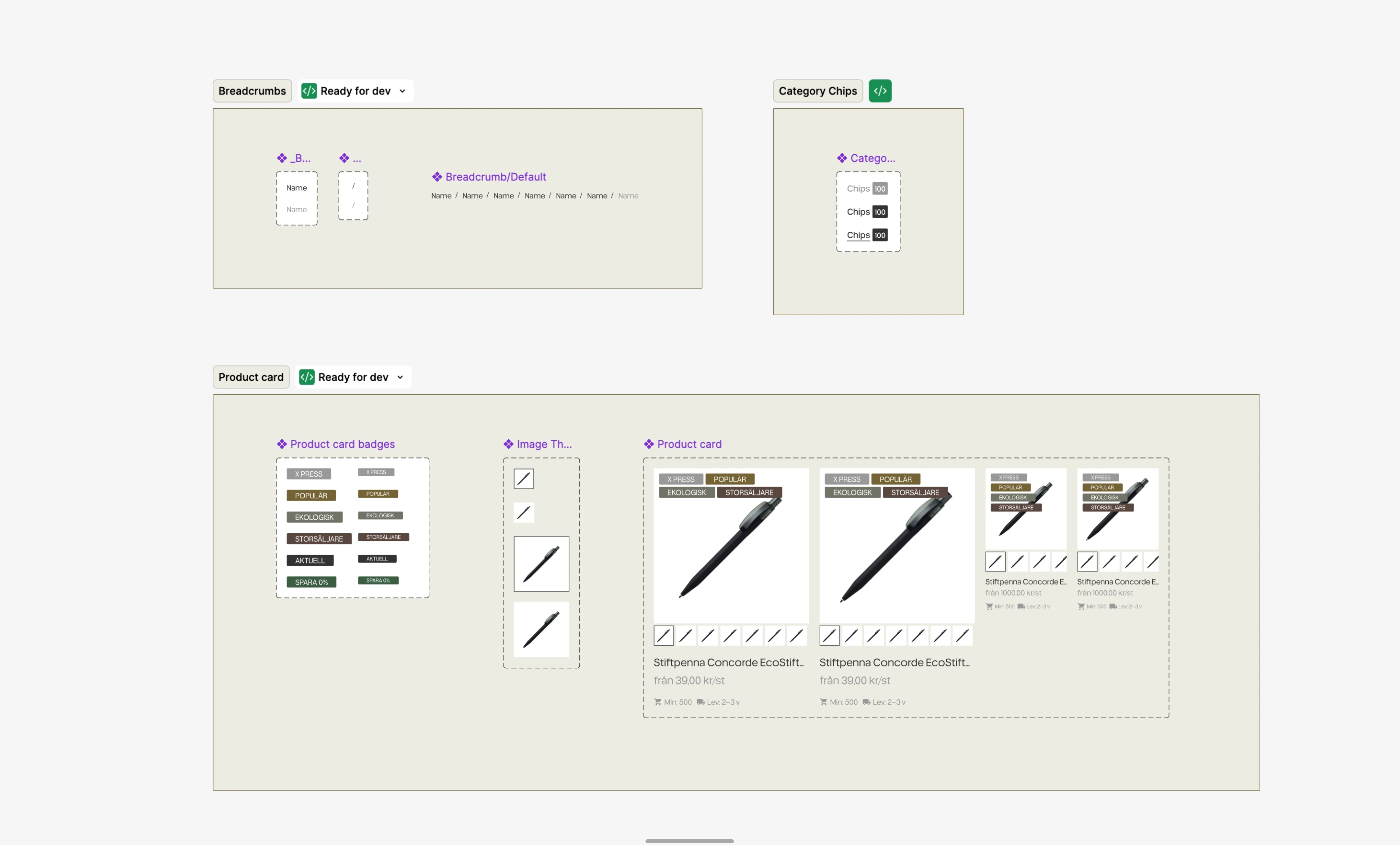Viewport: 1400px width, 845px height.
Task: Select the underlined Chips 100 variant
Action: coord(866,235)
